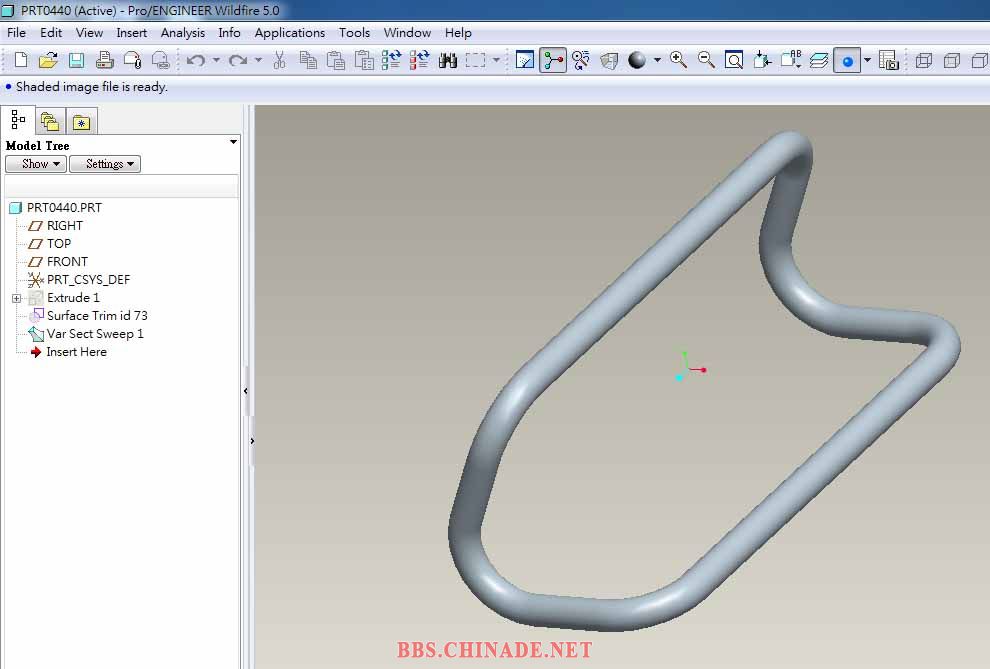Viewport: 990px width, 669px height.
Task: Toggle the spin center display button
Action: (553, 61)
